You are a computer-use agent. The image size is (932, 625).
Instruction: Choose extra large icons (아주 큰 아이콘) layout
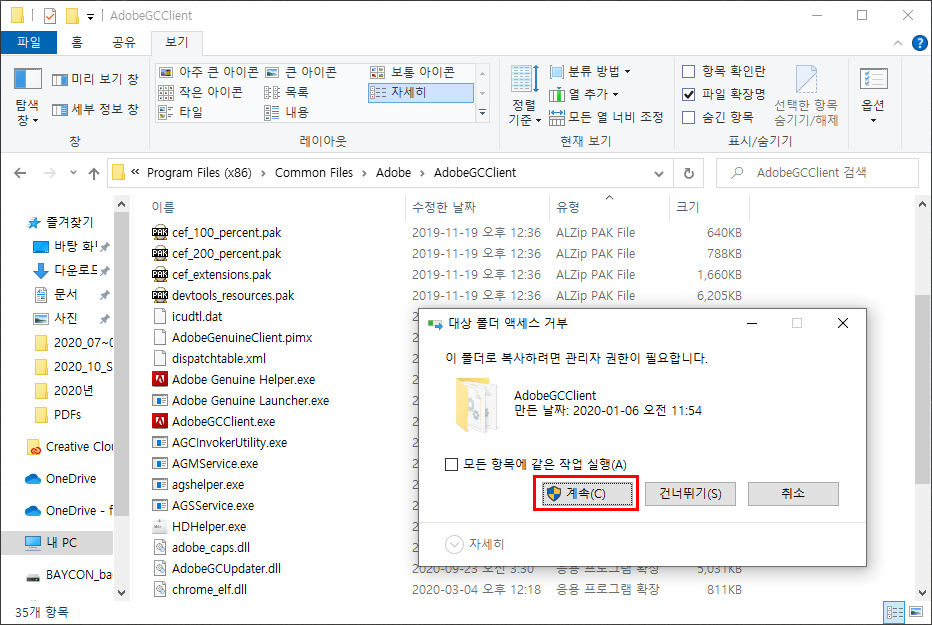[209, 72]
